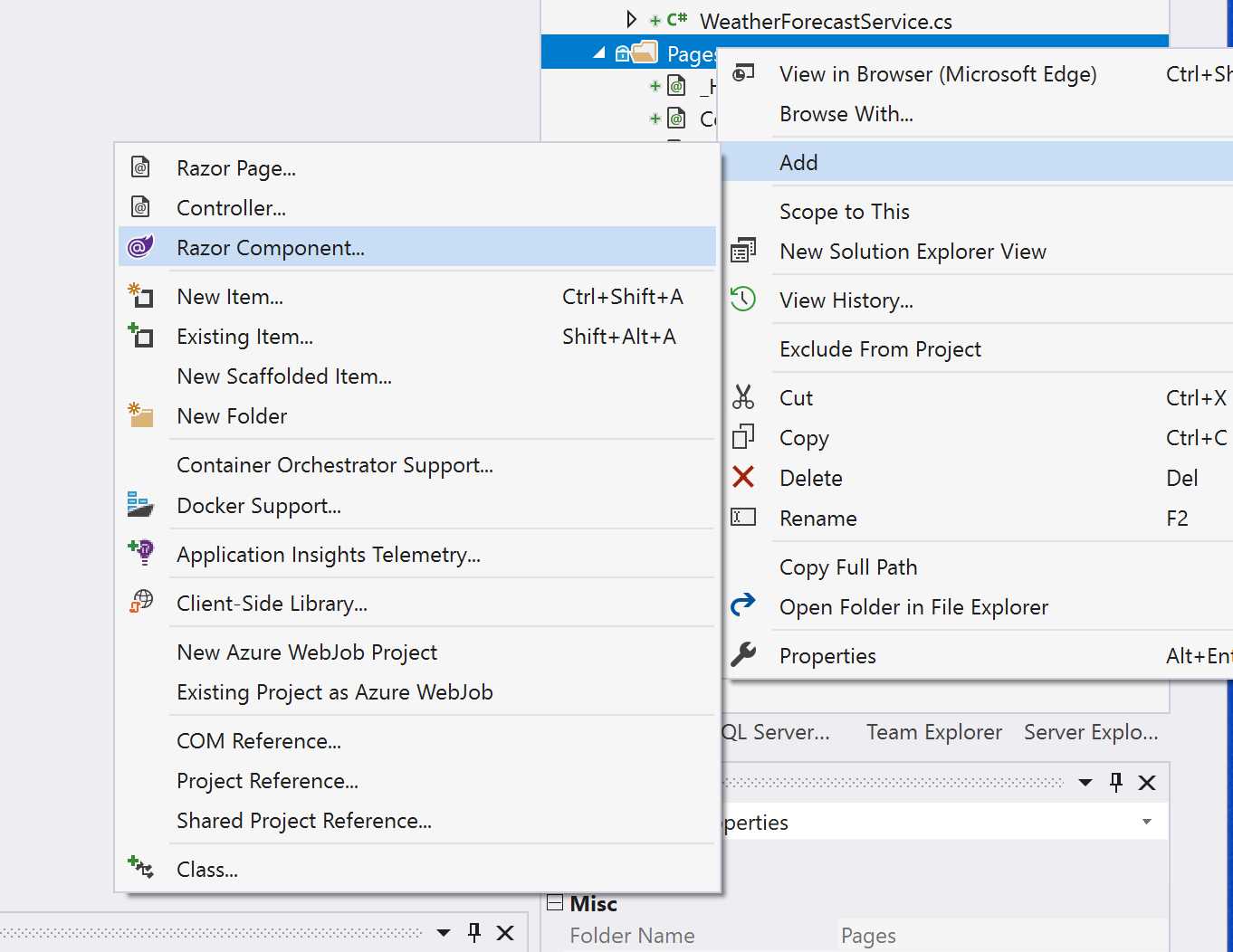
Task: Click the View History clock icon
Action: (743, 300)
